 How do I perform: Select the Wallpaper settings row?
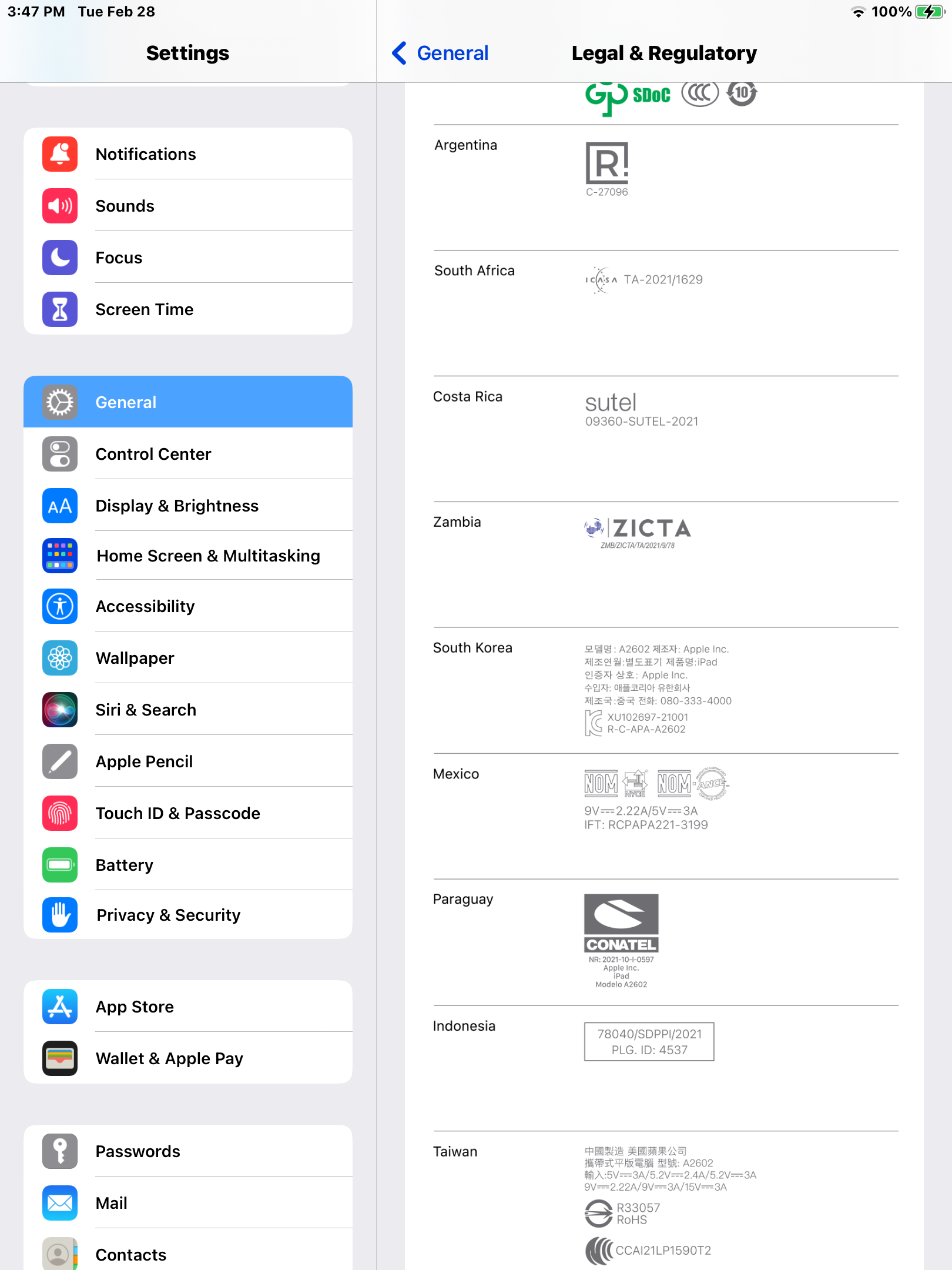click(x=188, y=658)
